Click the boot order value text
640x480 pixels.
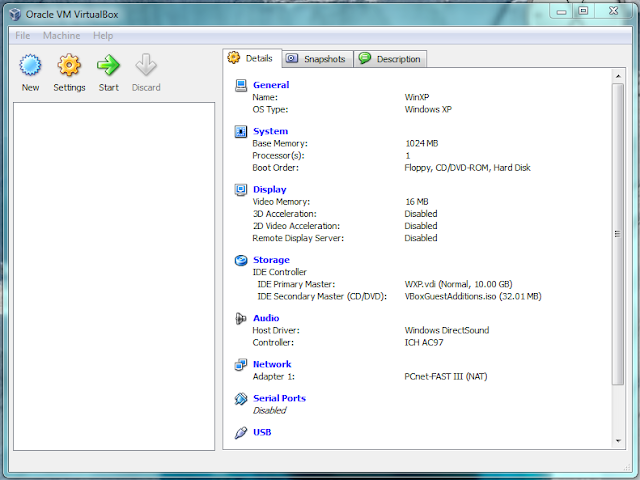(467, 168)
